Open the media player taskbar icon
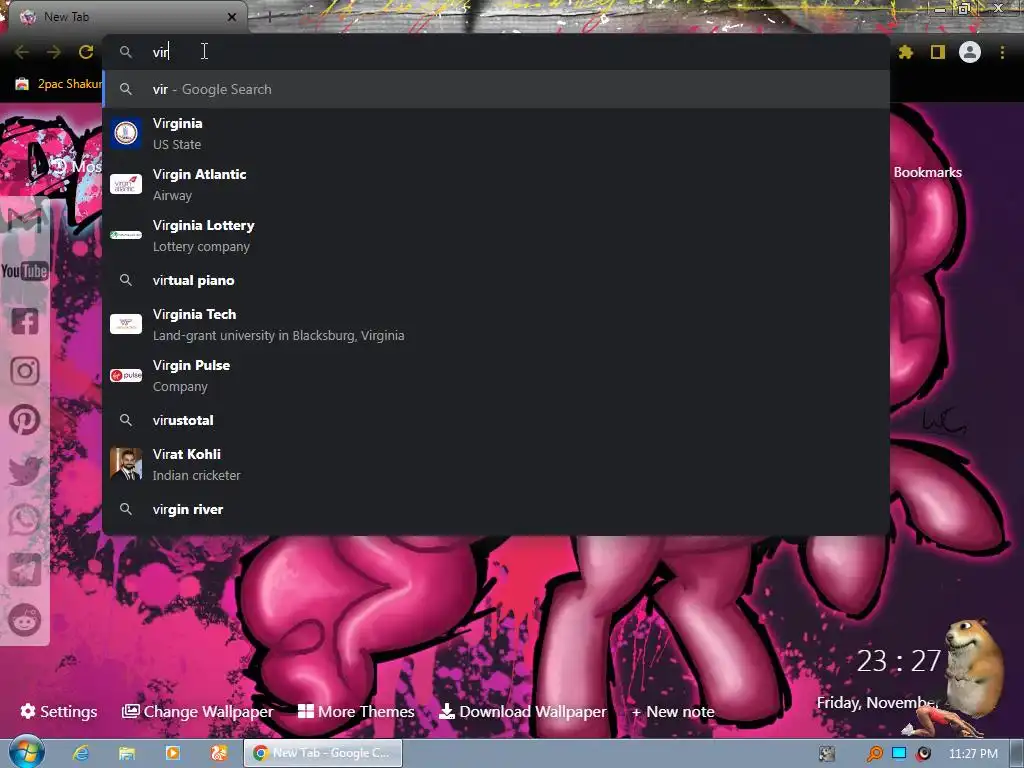 pos(173,753)
